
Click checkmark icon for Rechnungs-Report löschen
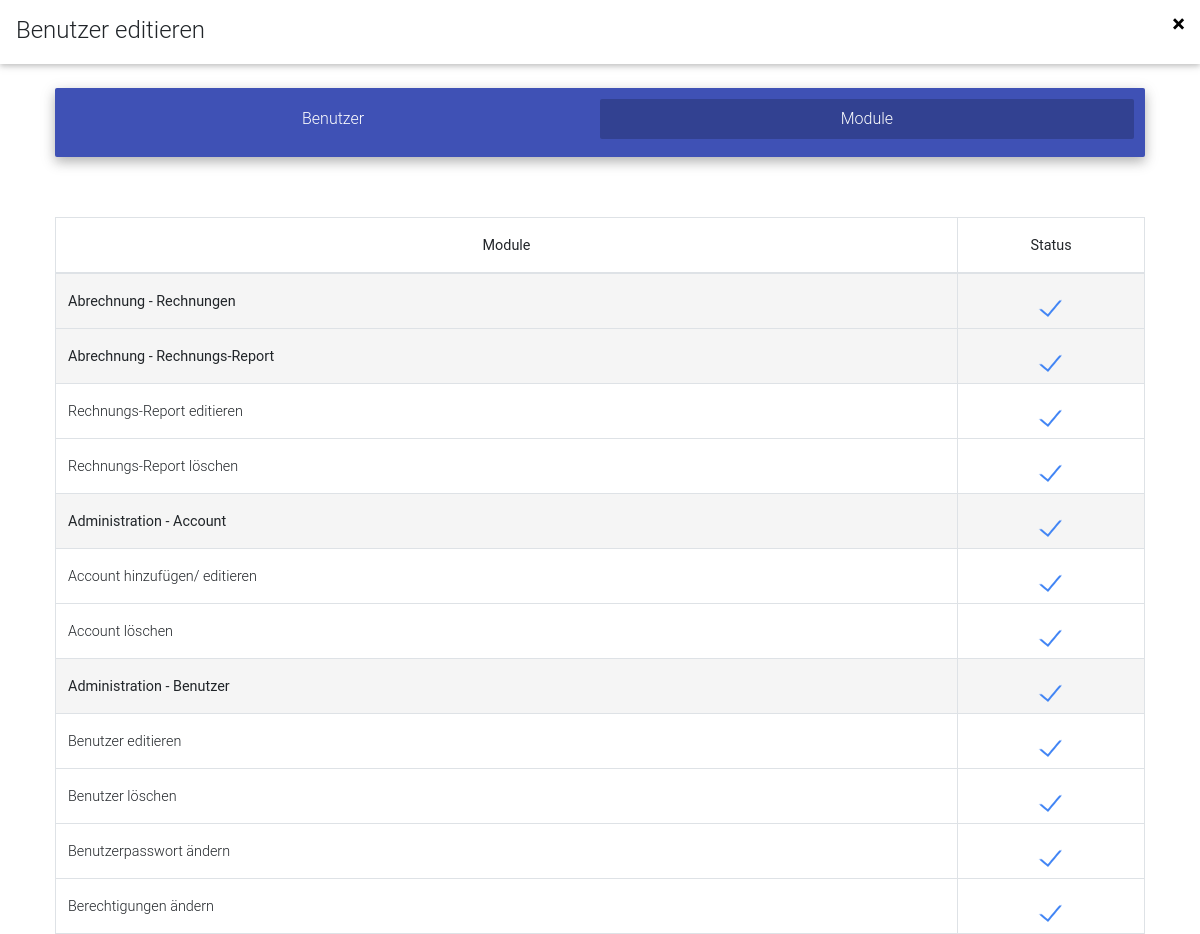pos(1050,473)
